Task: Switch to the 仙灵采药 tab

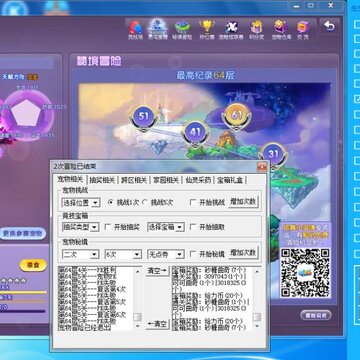Action: [198, 180]
